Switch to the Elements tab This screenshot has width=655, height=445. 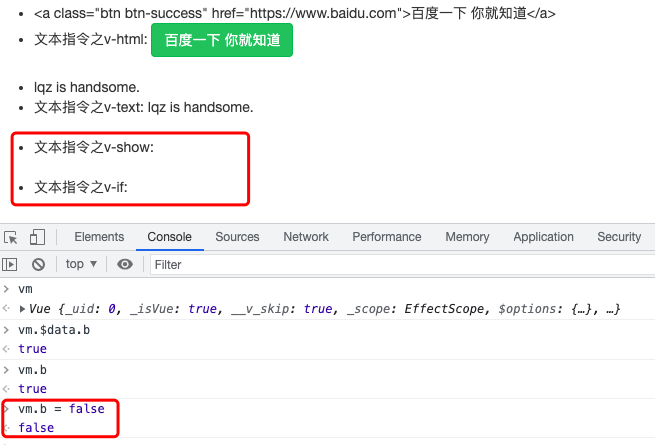tap(99, 237)
